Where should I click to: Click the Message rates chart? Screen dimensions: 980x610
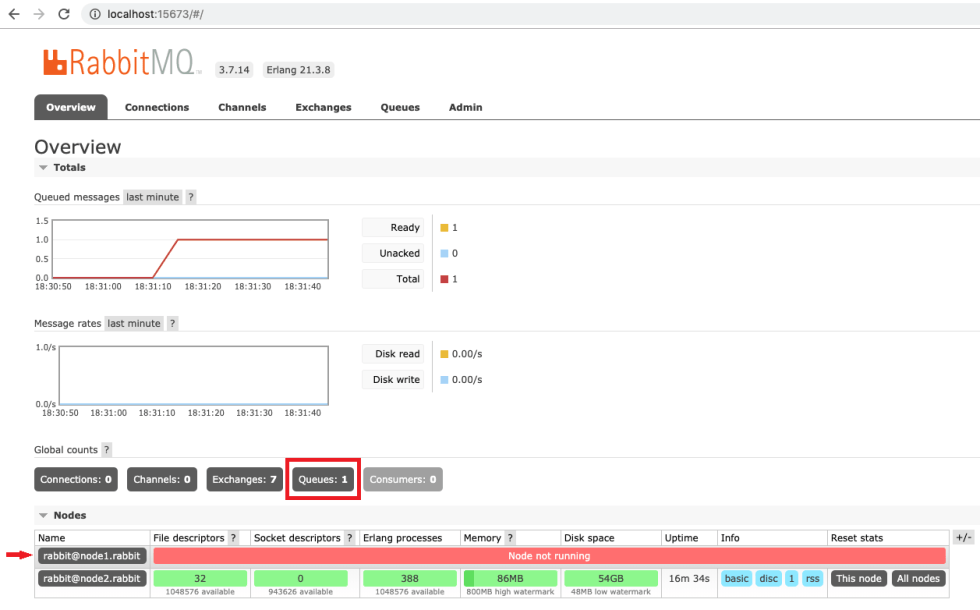pyautogui.click(x=193, y=375)
